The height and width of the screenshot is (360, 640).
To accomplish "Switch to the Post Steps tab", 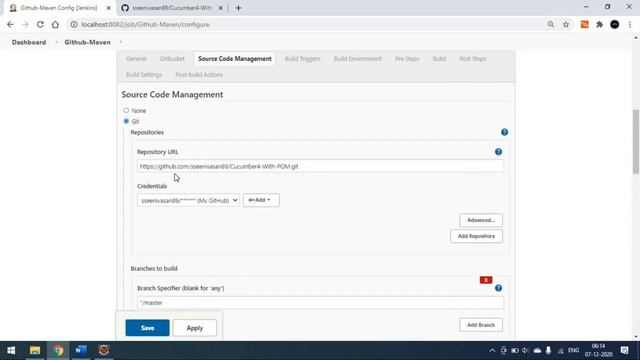I will coord(473,59).
